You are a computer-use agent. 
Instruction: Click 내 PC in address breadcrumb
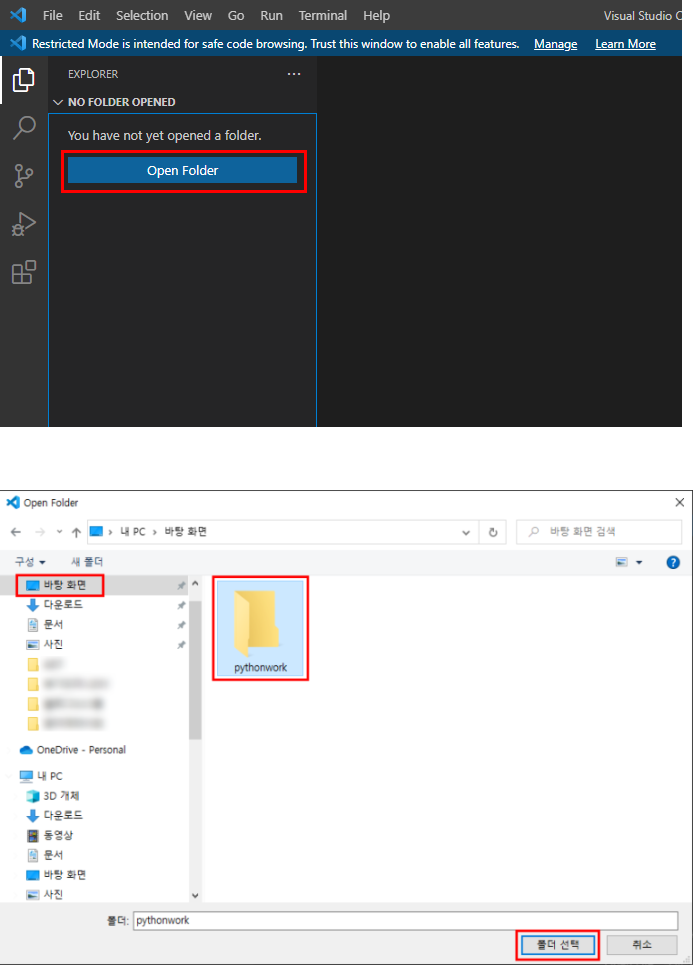[x=132, y=531]
